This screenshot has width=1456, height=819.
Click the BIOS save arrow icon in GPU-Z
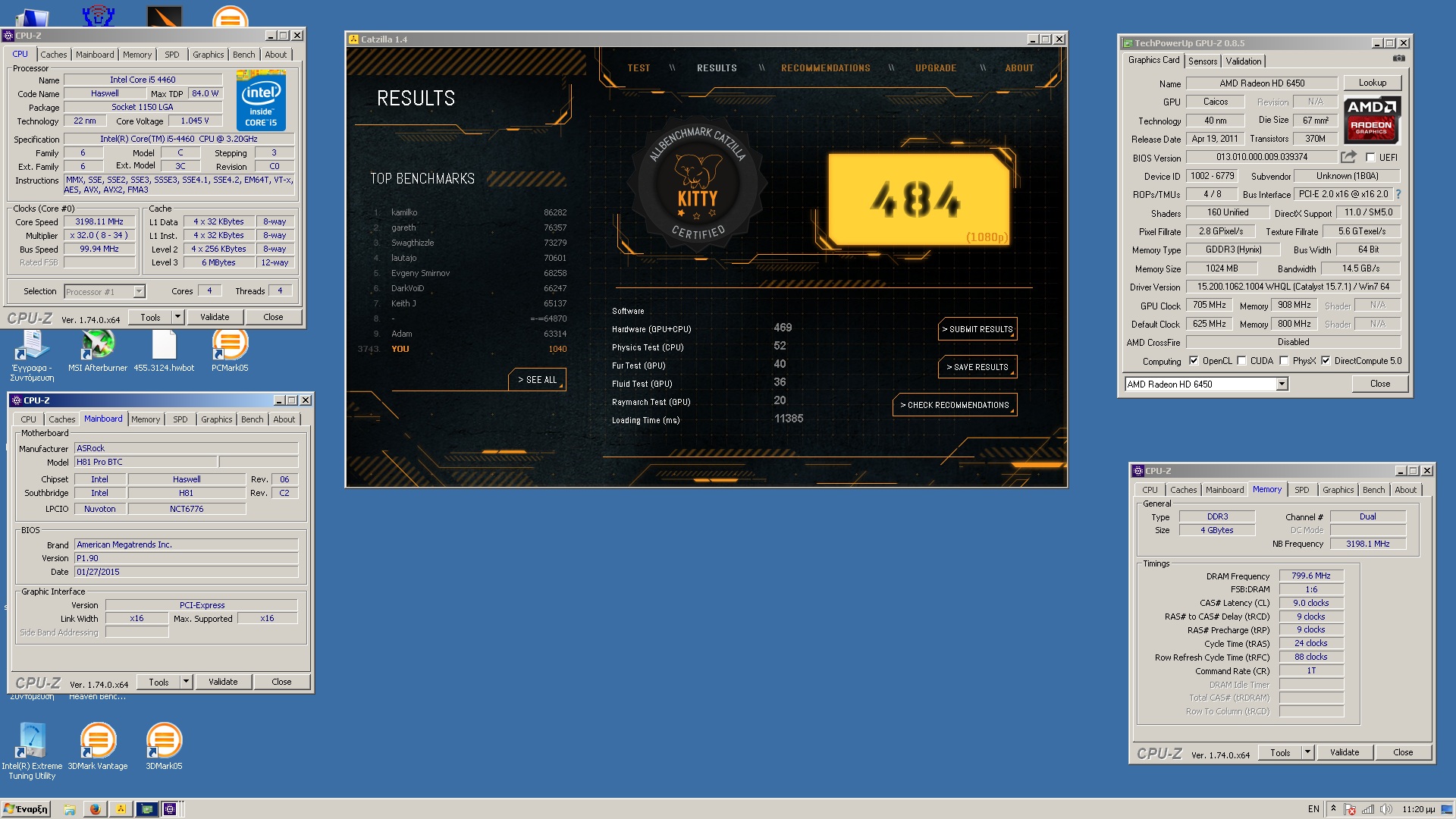pos(1348,157)
